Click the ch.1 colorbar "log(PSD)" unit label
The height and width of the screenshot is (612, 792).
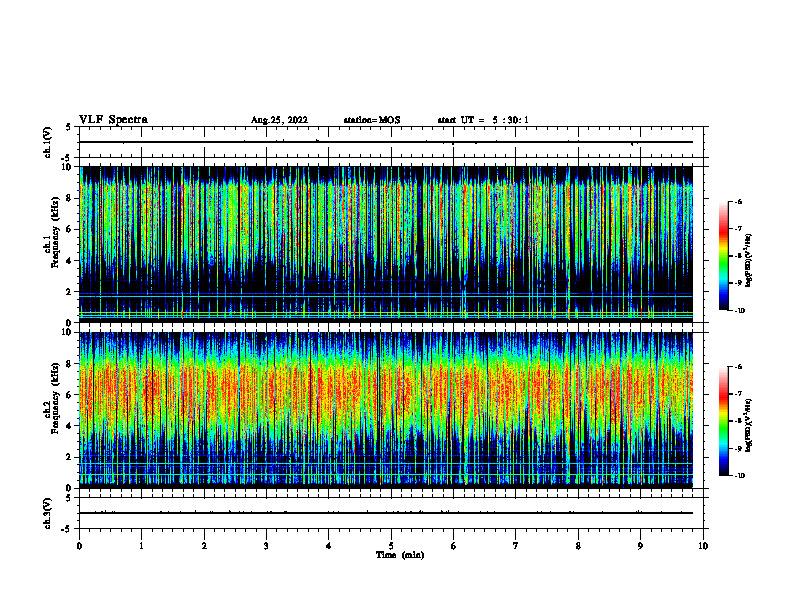point(750,261)
